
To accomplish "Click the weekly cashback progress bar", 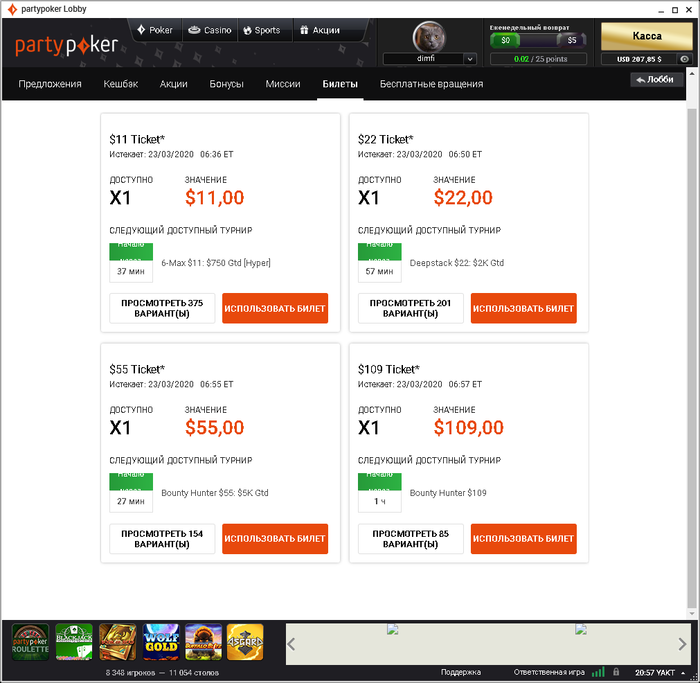I will tap(538, 41).
